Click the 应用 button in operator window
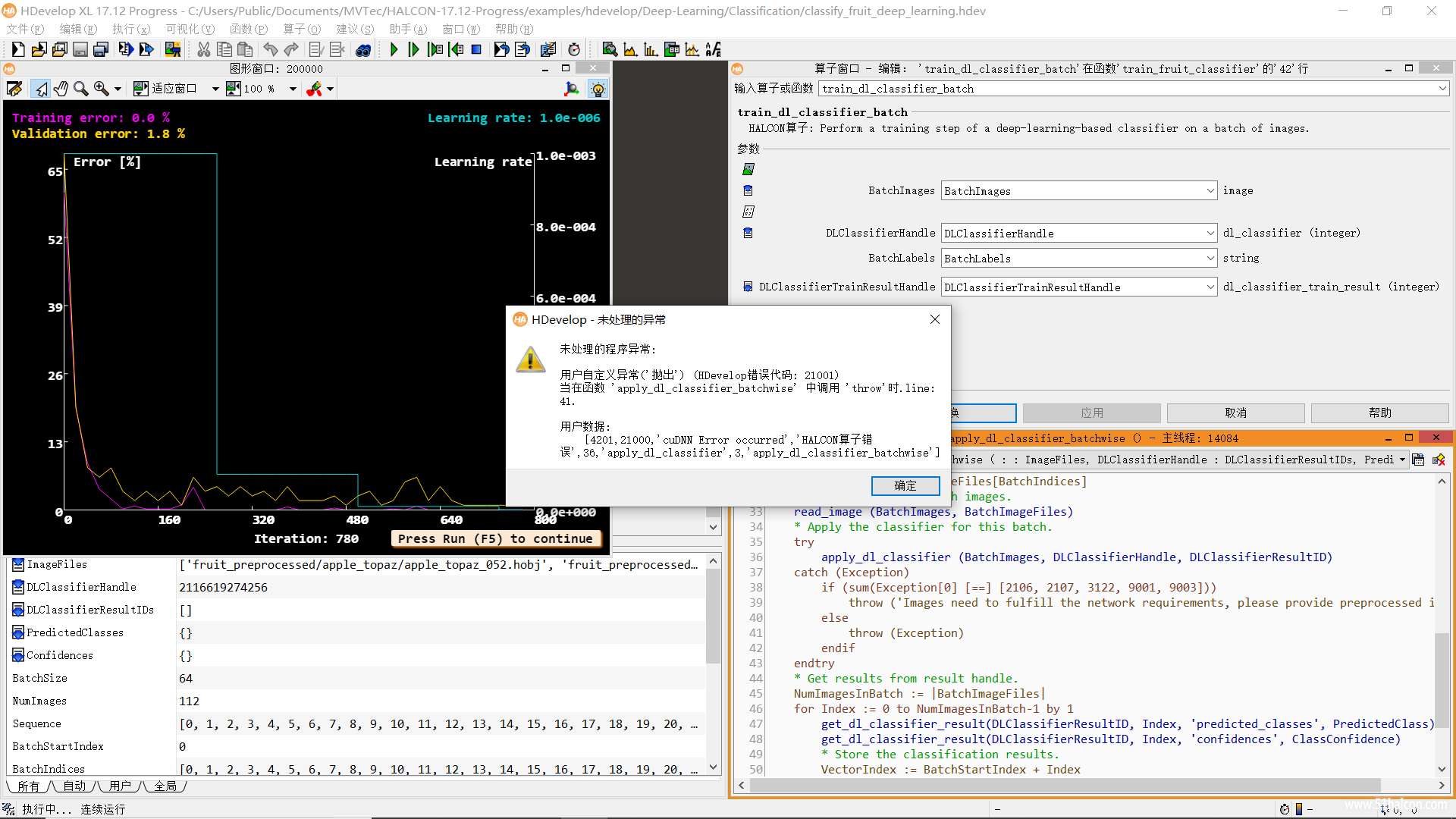 [1091, 413]
